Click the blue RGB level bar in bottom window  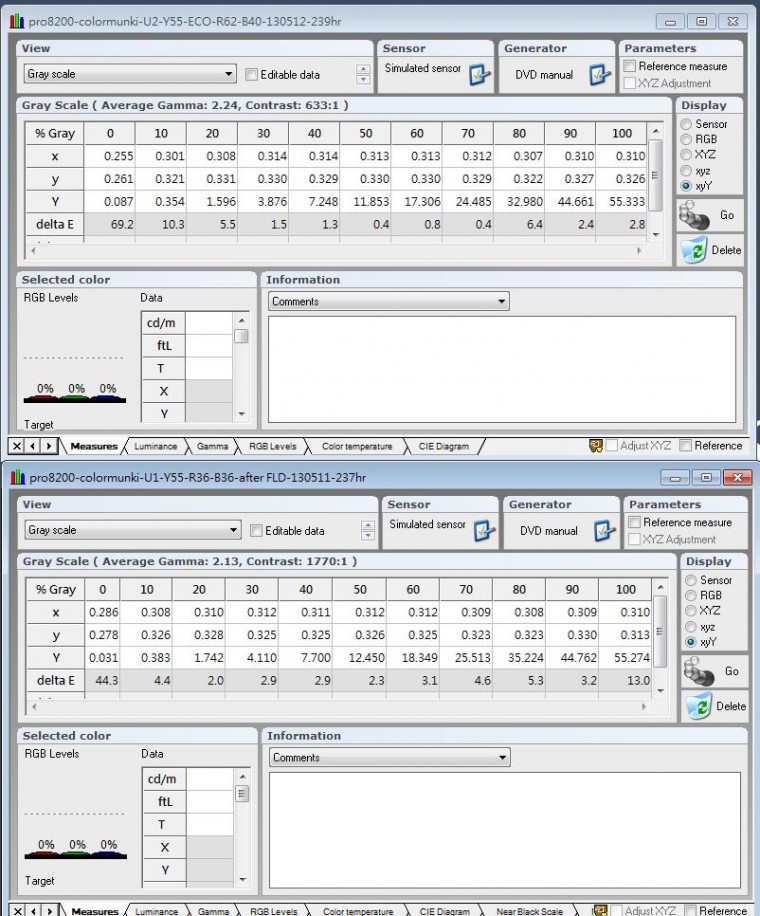point(109,855)
